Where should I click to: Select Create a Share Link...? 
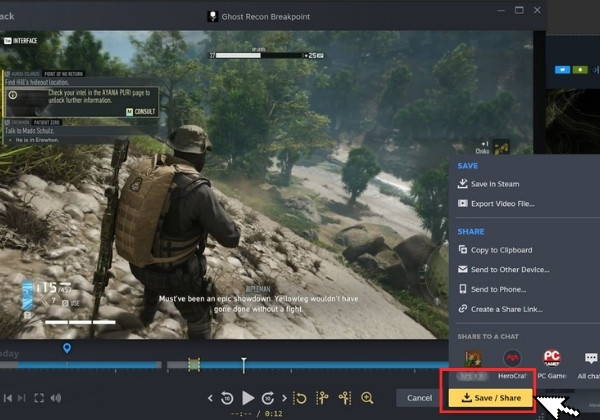pos(501,309)
